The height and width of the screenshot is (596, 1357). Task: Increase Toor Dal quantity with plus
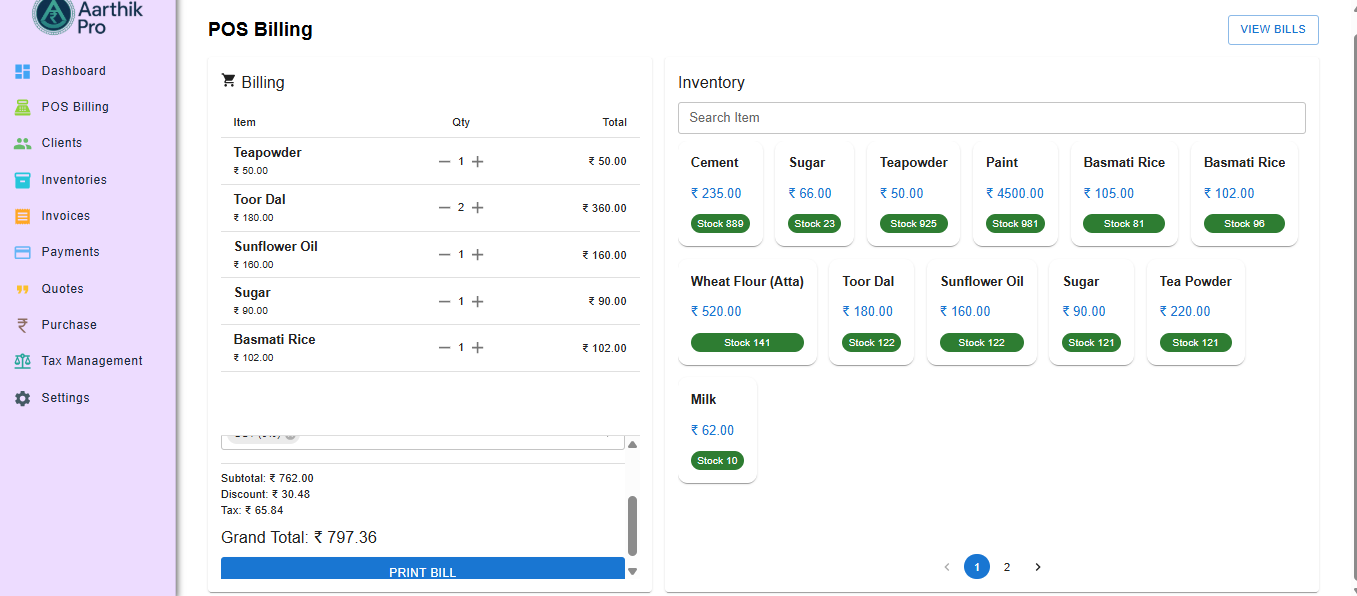[478, 208]
